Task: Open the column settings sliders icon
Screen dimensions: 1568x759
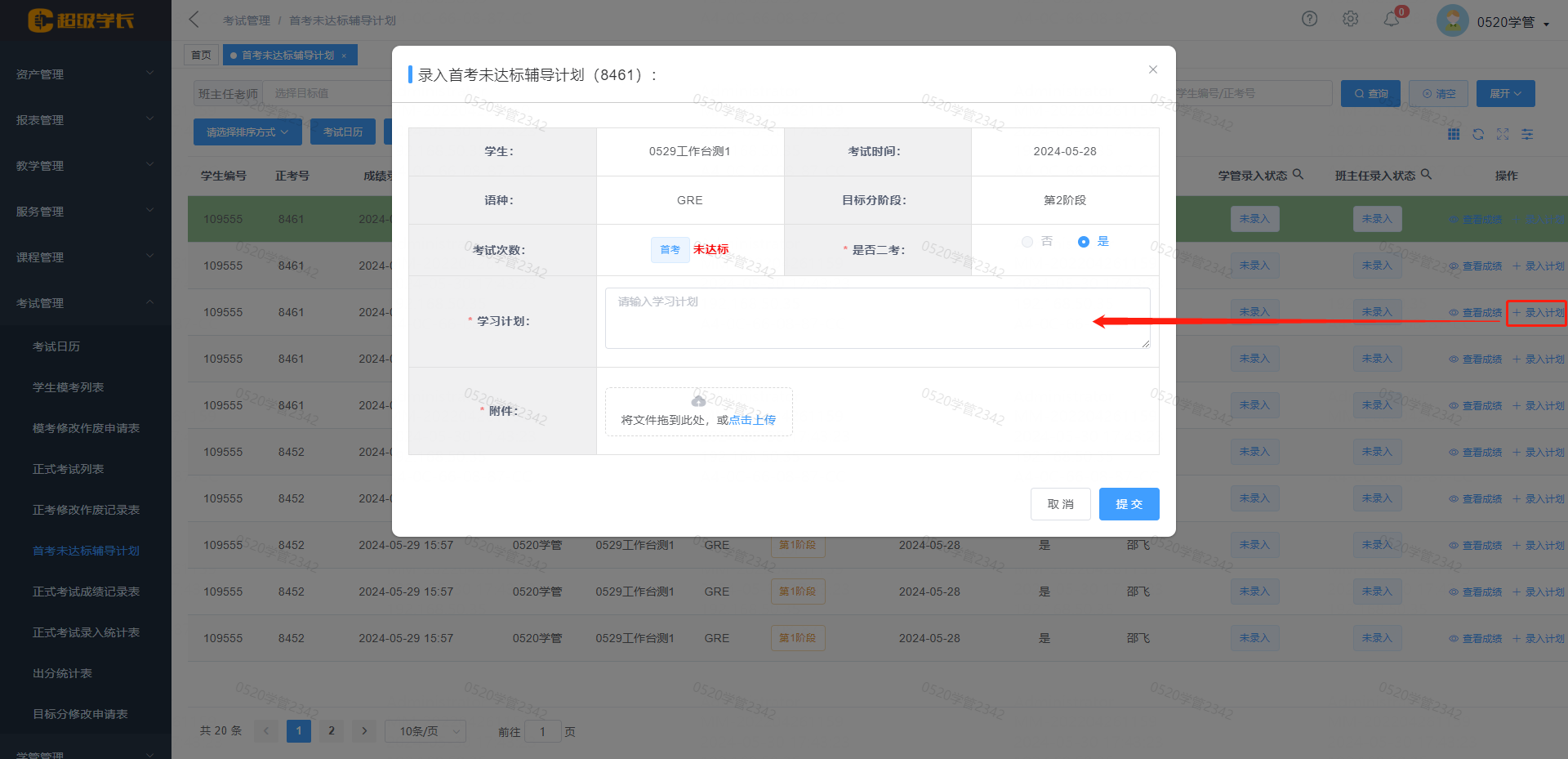Action: tap(1526, 134)
